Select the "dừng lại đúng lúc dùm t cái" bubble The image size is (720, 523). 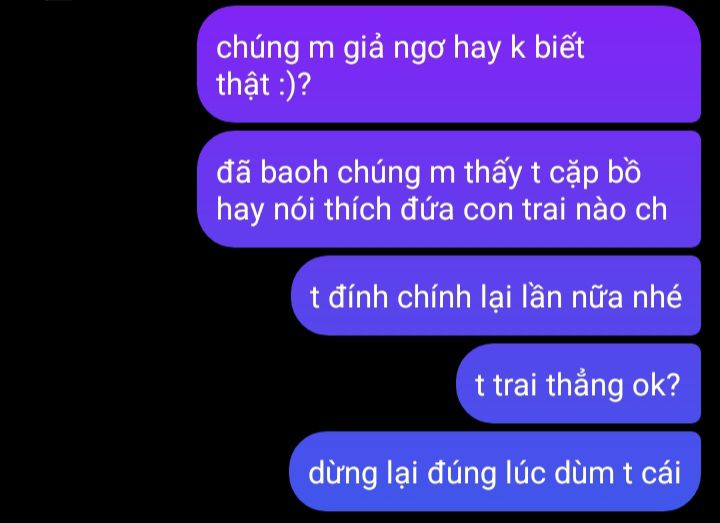click(495, 472)
